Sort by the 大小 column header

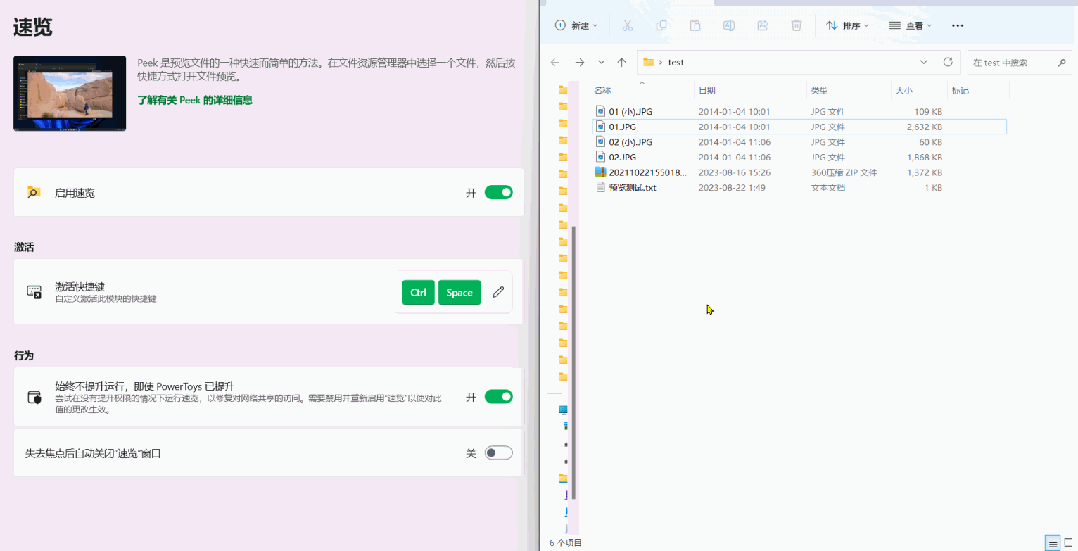(904, 90)
